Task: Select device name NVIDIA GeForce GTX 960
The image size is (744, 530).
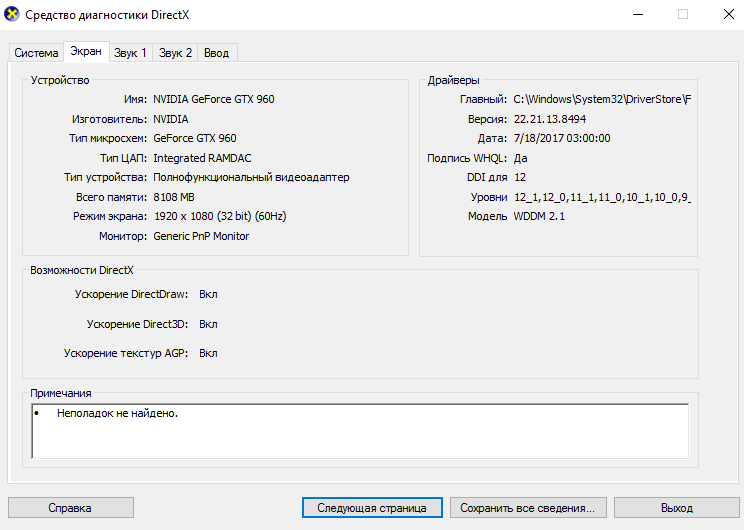Action: 214,99
